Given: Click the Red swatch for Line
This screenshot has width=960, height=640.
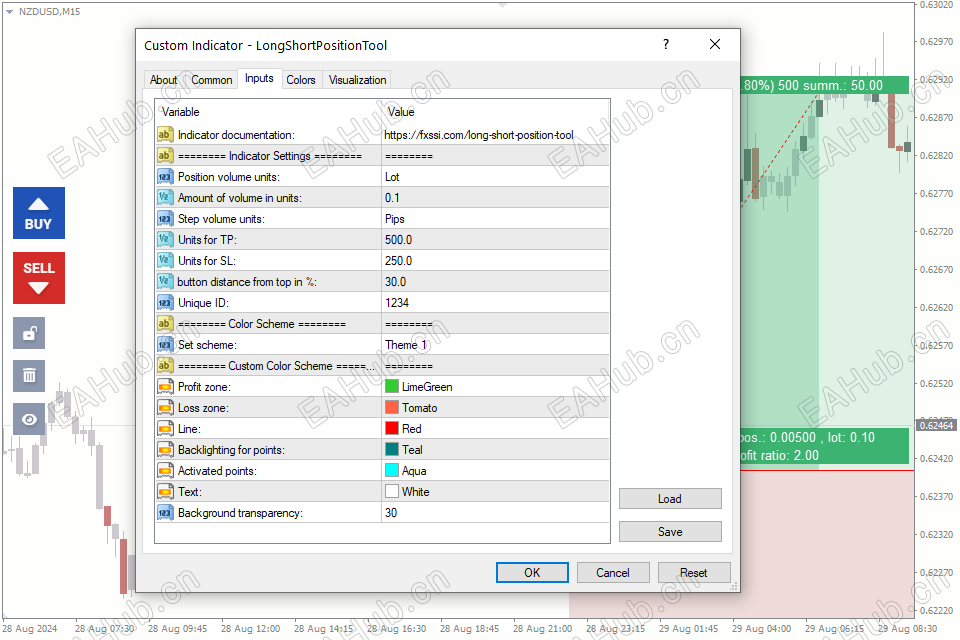Looking at the screenshot, I should (x=392, y=428).
